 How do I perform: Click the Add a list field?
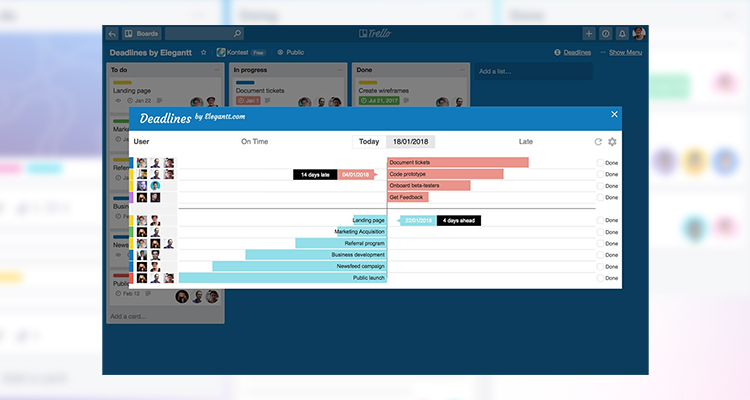click(533, 71)
